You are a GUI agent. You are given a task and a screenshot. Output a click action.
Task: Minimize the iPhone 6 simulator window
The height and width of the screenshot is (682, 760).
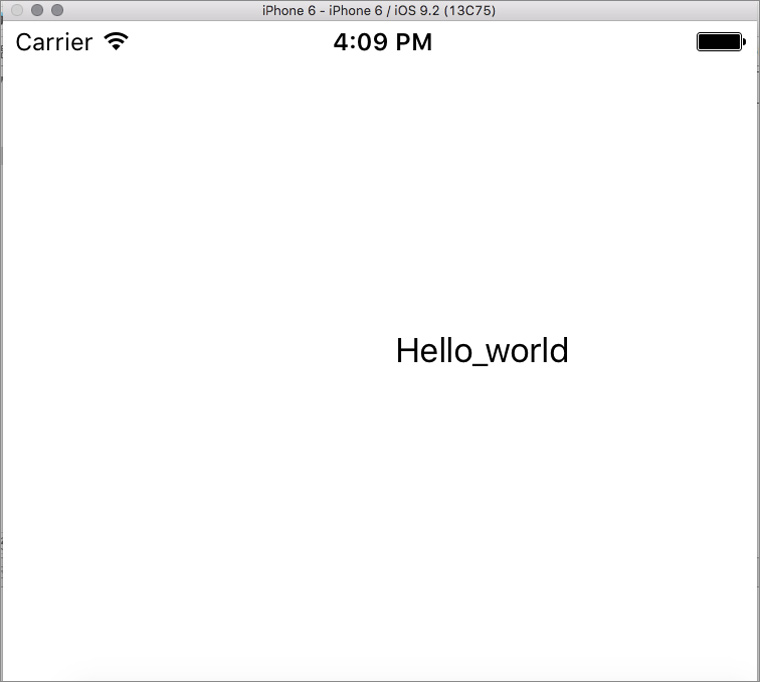tap(37, 10)
